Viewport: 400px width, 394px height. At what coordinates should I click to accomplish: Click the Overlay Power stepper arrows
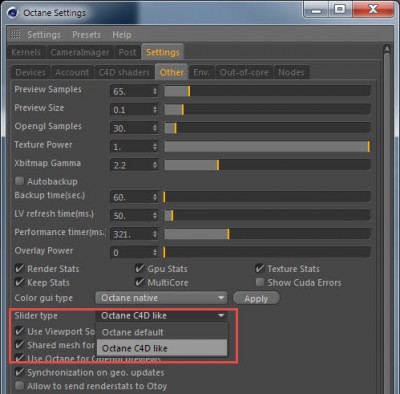click(x=155, y=252)
